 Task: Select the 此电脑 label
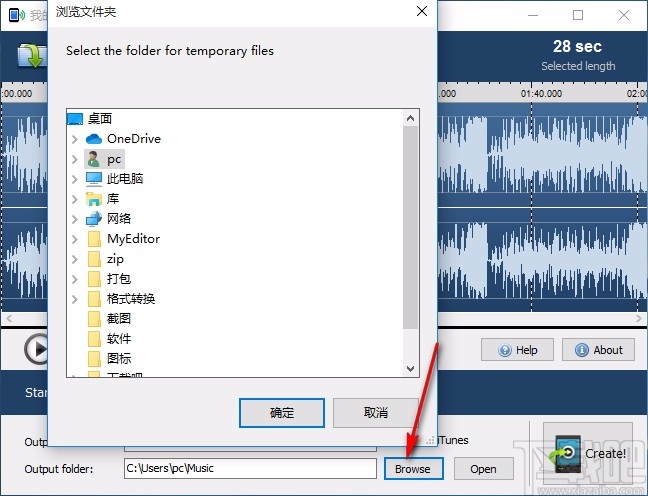(125, 179)
